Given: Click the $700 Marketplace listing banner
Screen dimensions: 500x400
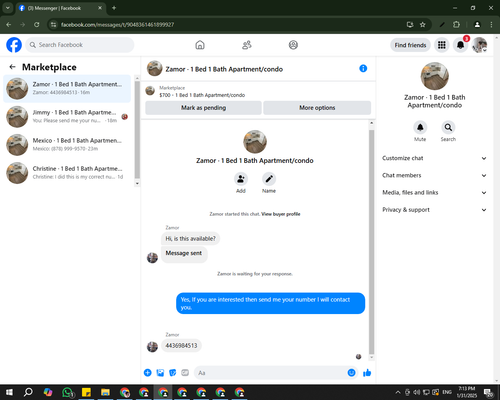Looking at the screenshot, I should tap(258, 91).
